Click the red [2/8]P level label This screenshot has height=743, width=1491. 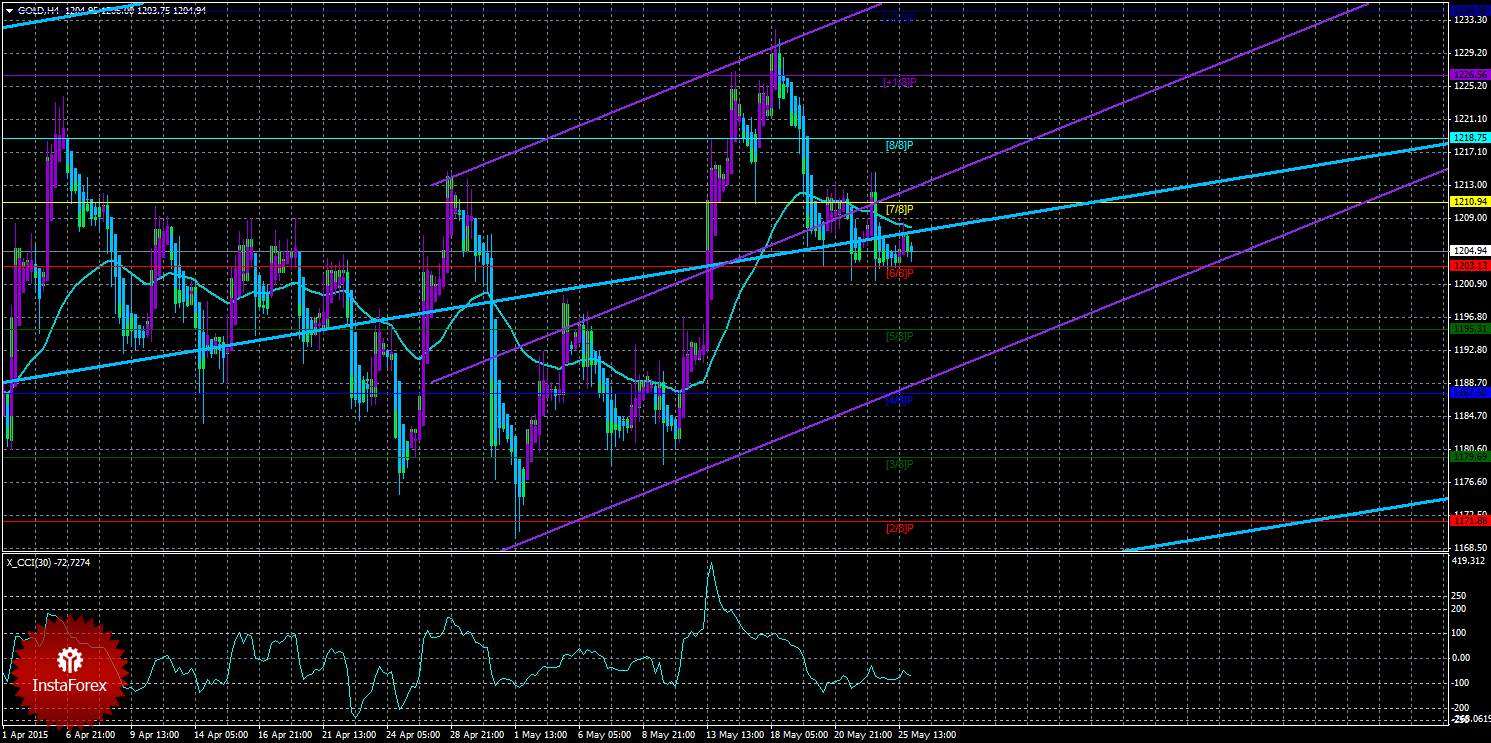pos(900,528)
